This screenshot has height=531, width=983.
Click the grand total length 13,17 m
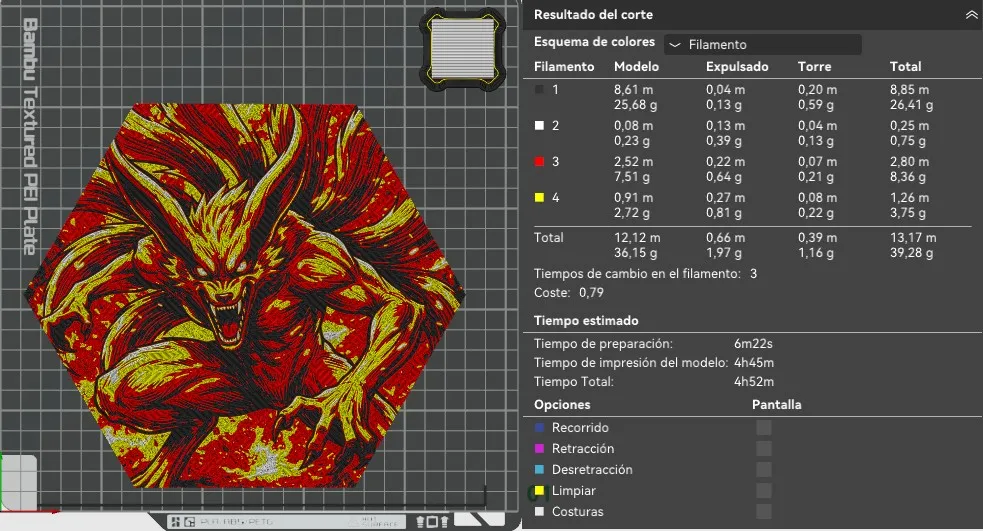[x=913, y=238]
